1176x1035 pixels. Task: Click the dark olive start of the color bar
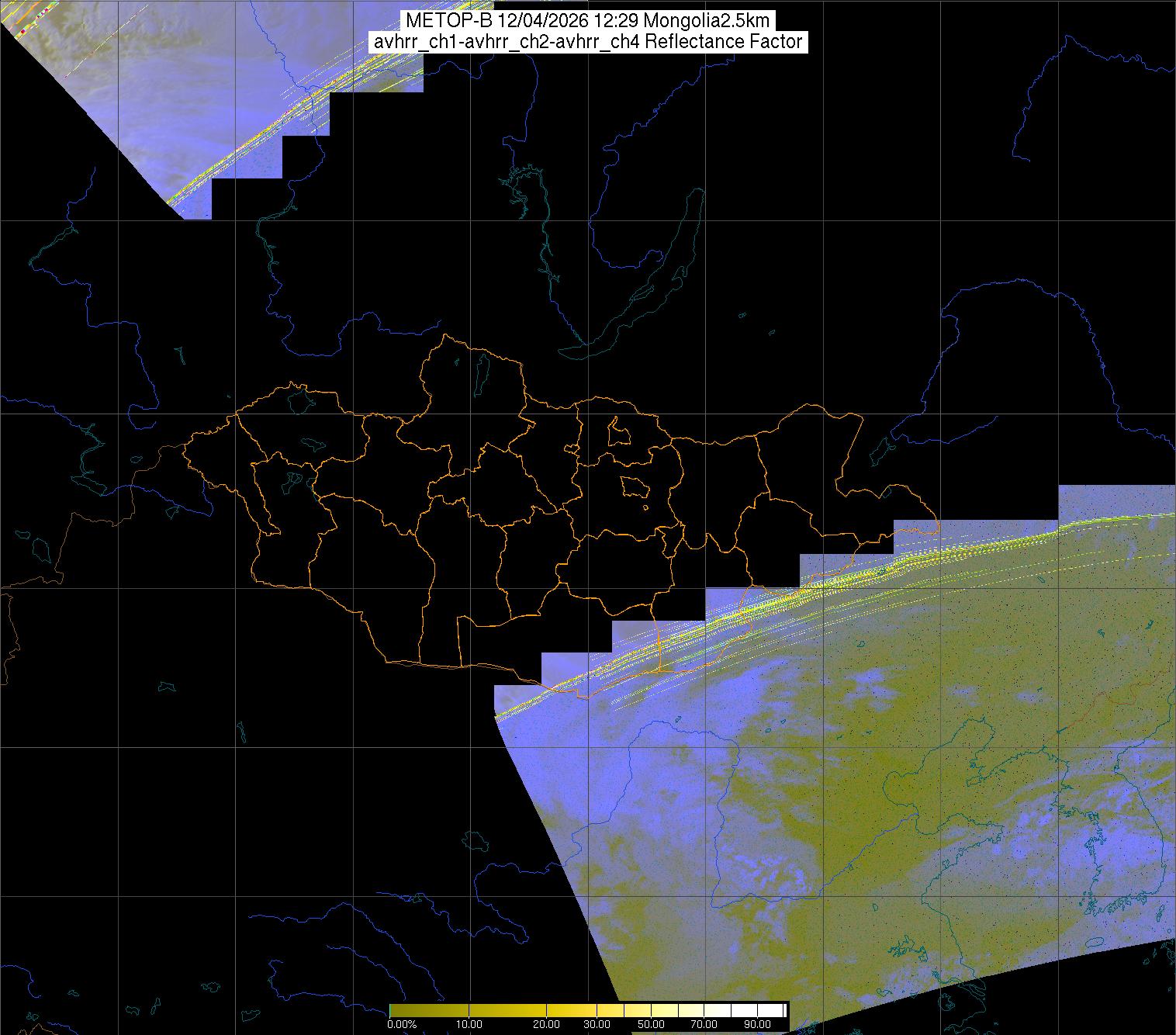394,1010
